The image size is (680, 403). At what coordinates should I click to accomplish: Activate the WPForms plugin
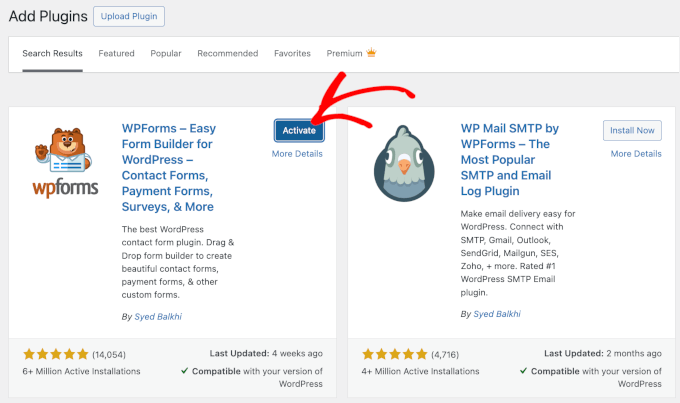click(x=298, y=130)
